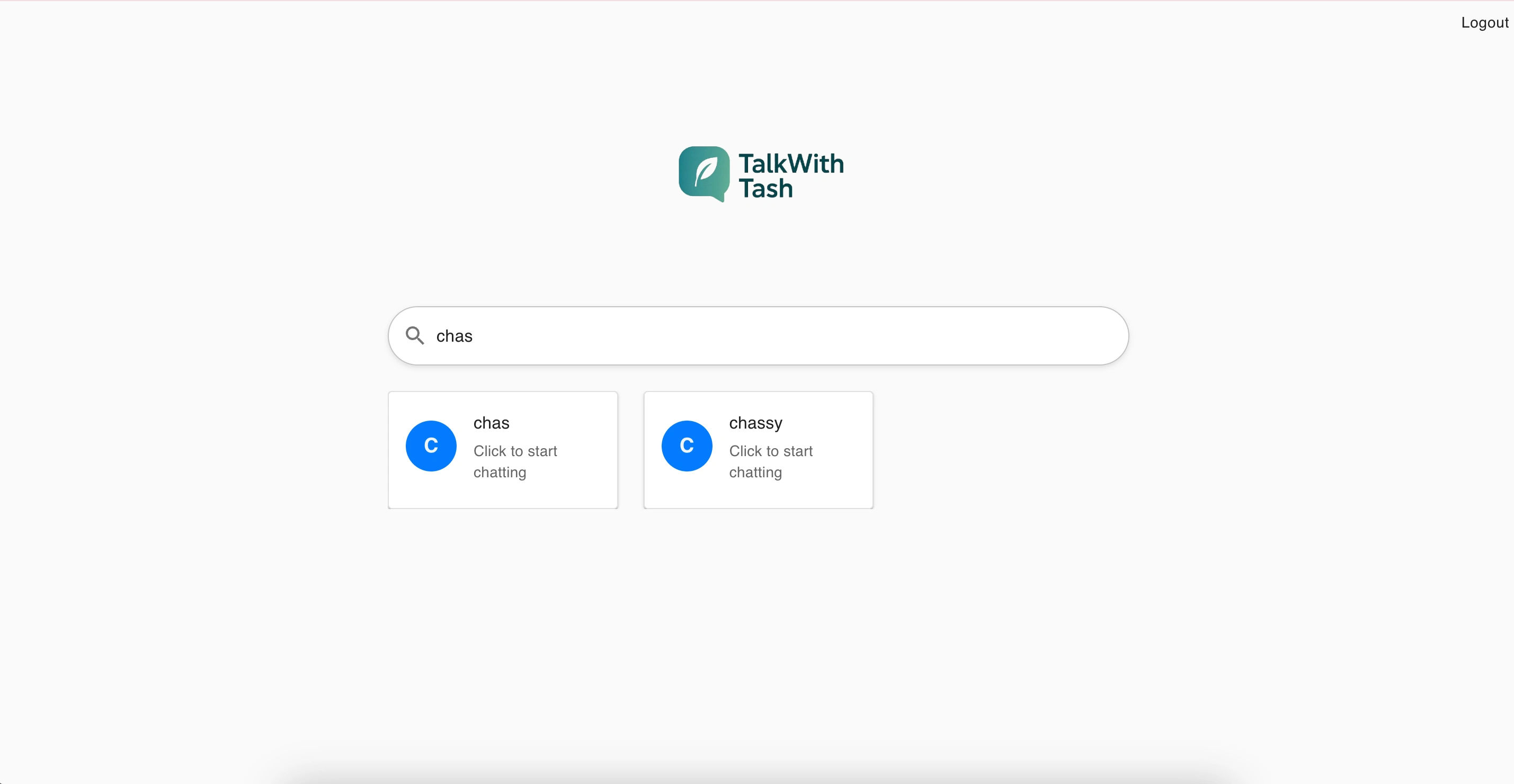Click the magnifying glass search icon

pos(415,335)
